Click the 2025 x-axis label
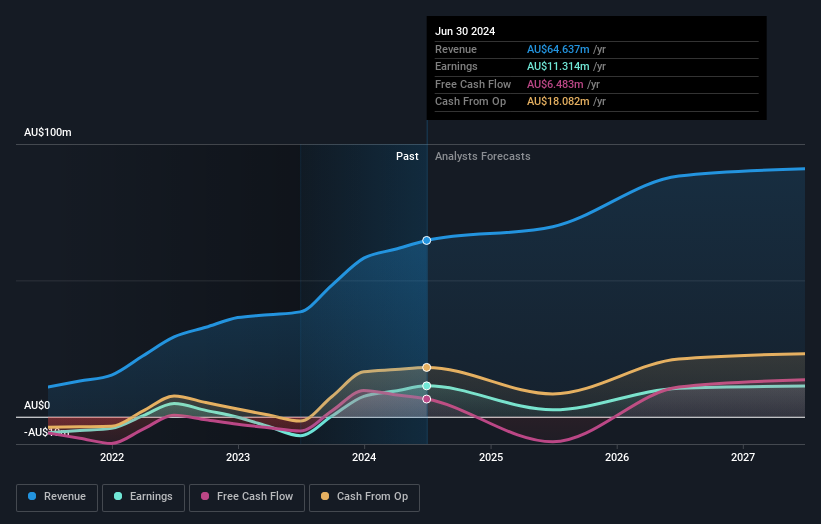 point(491,458)
